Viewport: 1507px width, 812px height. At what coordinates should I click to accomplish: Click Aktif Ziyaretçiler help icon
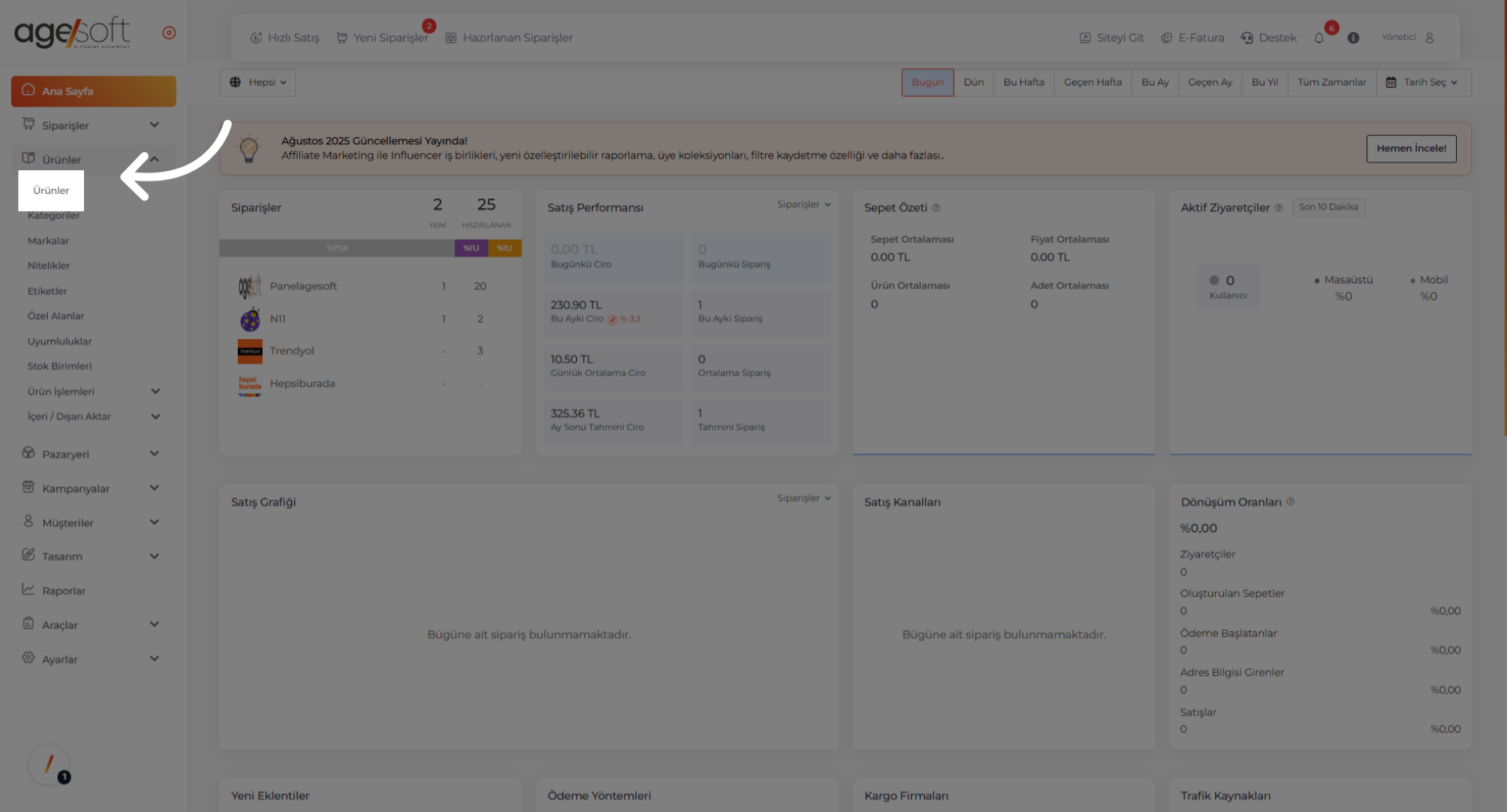[x=1279, y=208]
